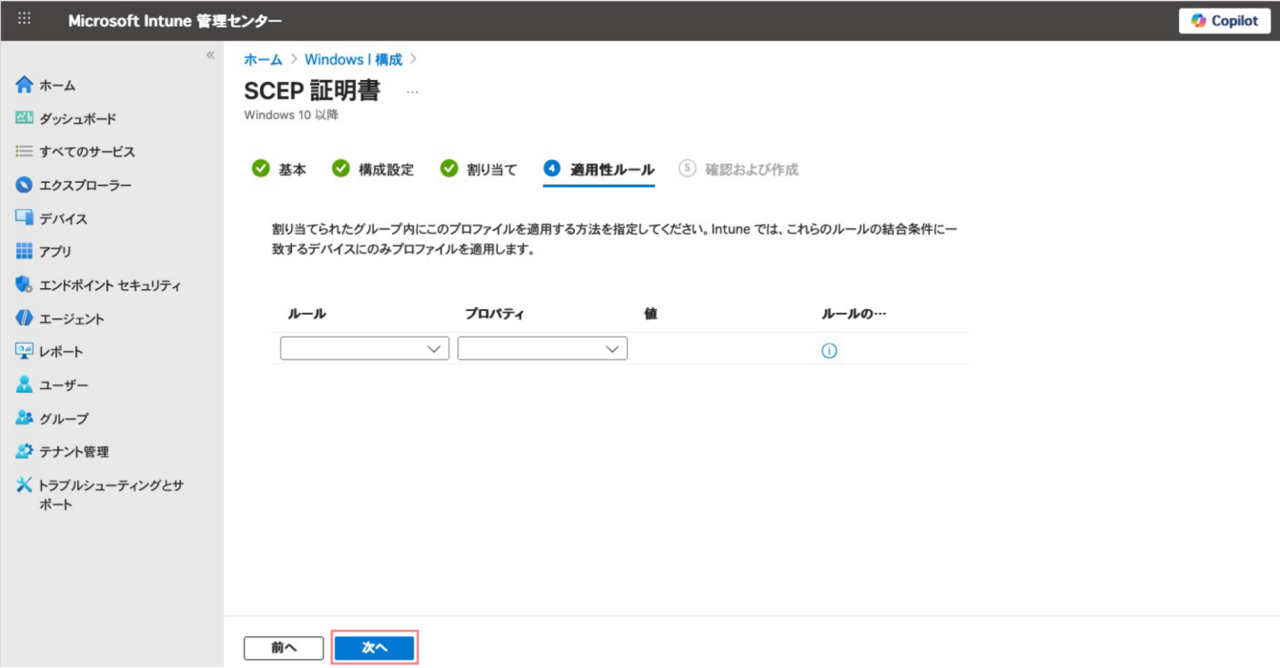This screenshot has height=668, width=1280.
Task: Open the app launcher waffle icon
Action: (x=25, y=20)
